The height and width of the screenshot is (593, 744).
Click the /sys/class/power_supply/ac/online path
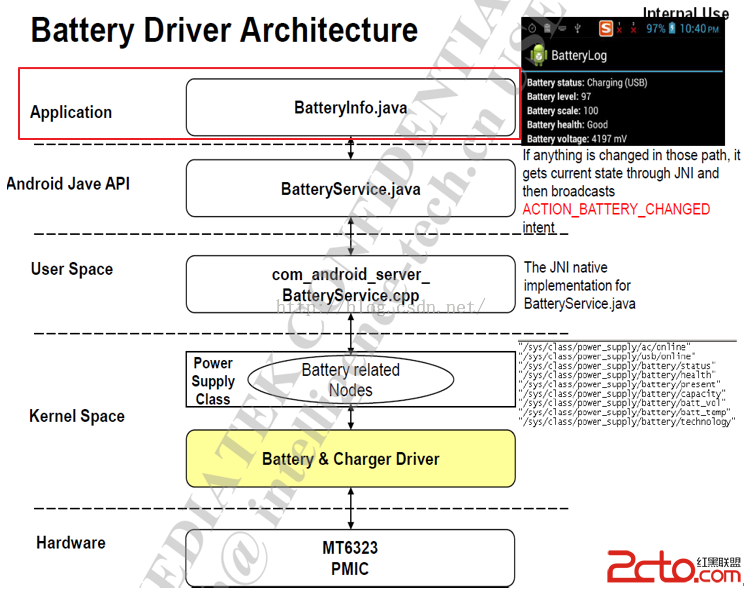(x=604, y=347)
